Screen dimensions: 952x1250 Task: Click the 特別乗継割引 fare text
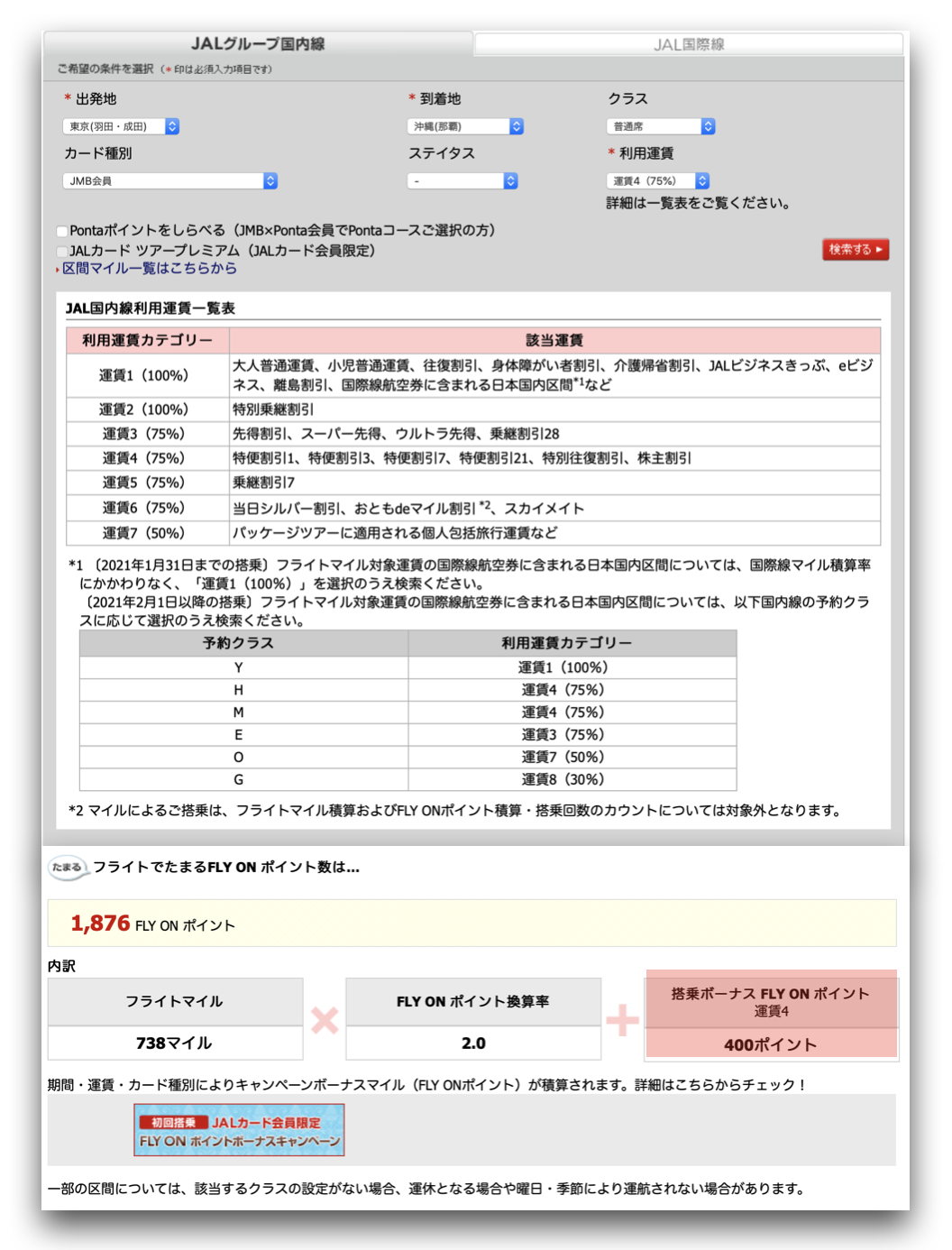coord(273,409)
